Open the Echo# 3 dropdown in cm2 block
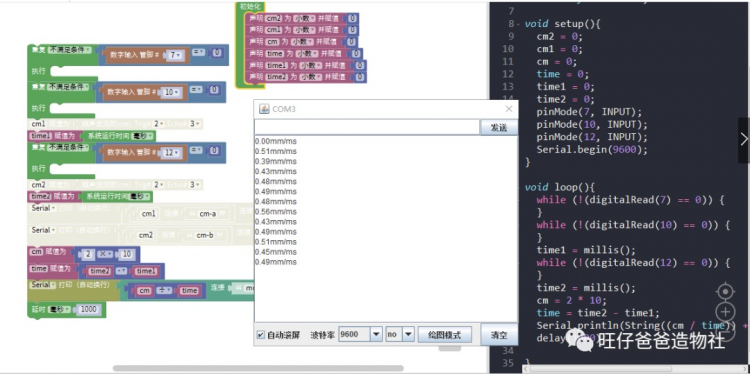This screenshot has width=750, height=374. [x=195, y=184]
